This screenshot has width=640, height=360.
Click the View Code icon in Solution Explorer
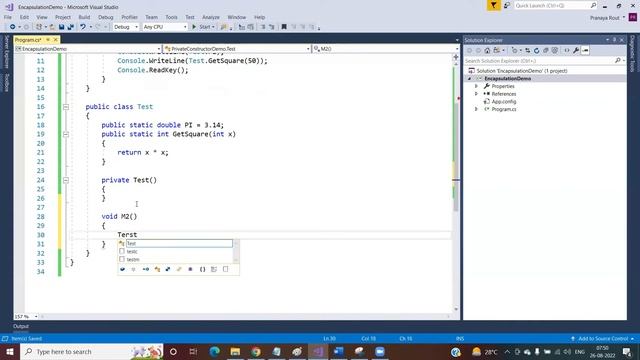point(567,50)
